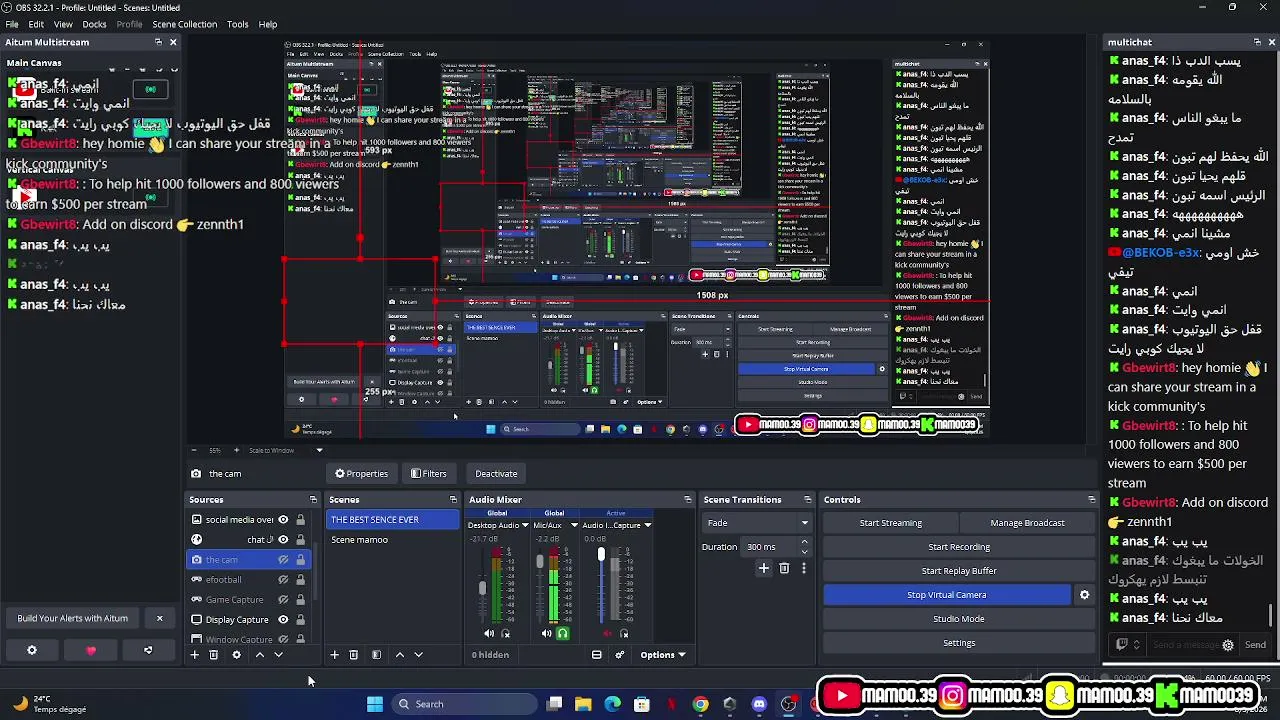Hide the Display Capture source

point(283,620)
